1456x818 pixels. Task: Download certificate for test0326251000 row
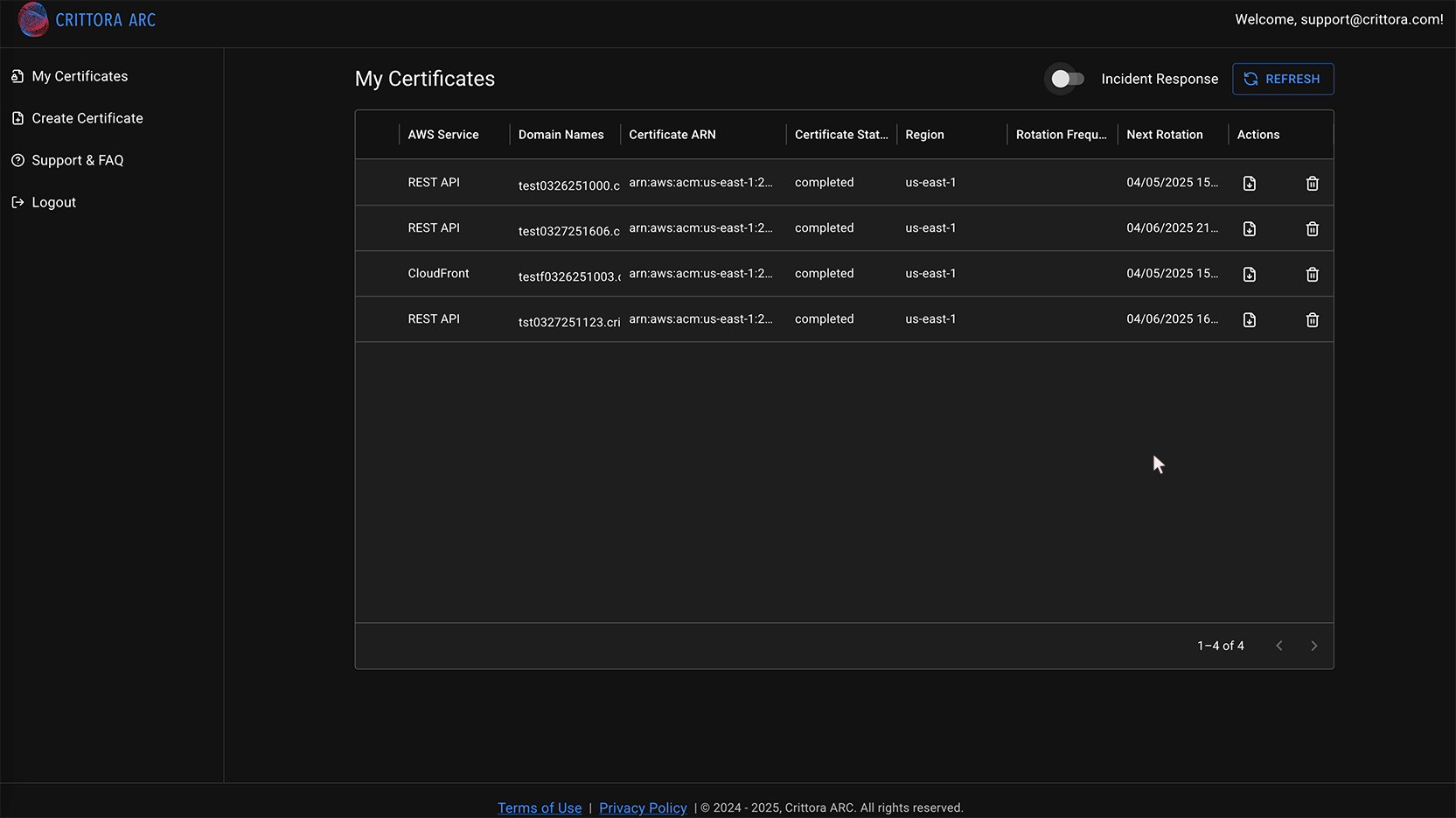(1250, 183)
